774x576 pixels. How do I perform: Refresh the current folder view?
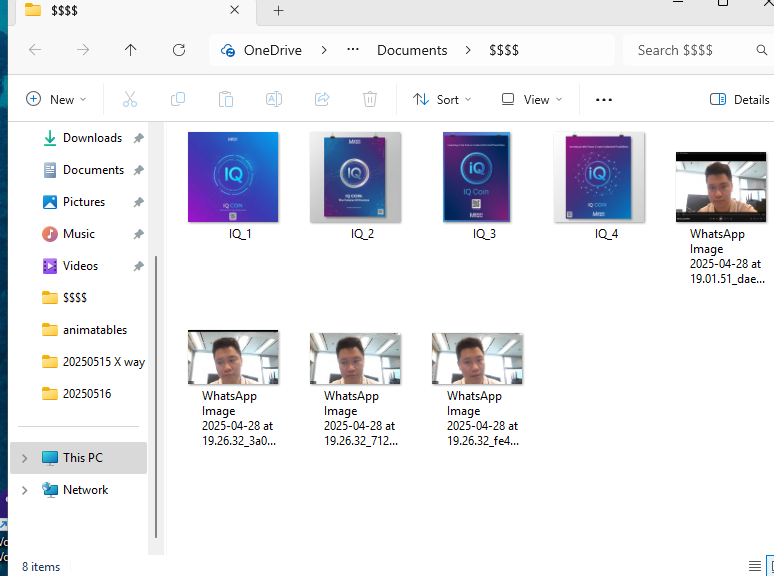click(x=179, y=50)
